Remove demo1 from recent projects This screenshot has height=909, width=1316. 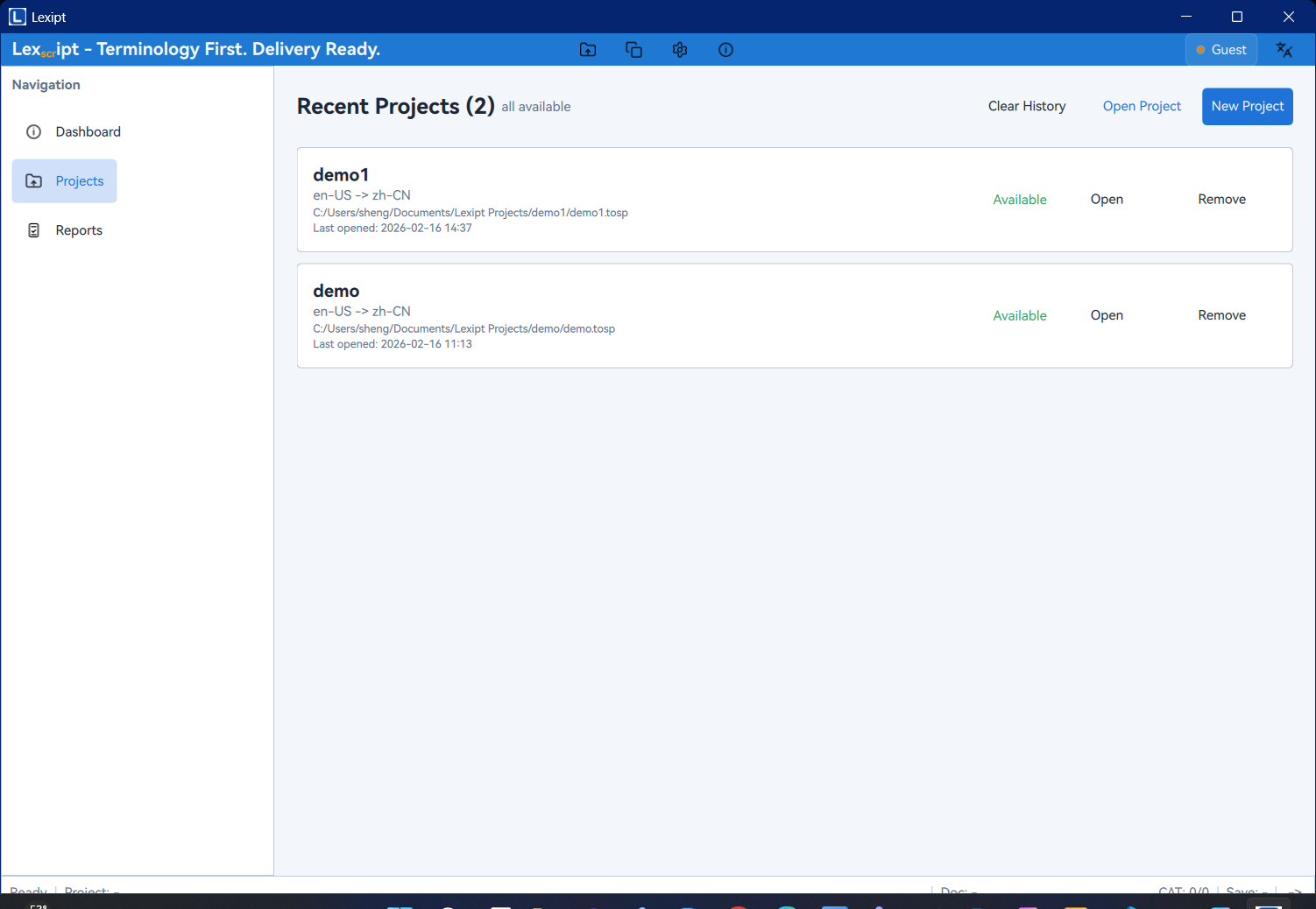(1220, 200)
